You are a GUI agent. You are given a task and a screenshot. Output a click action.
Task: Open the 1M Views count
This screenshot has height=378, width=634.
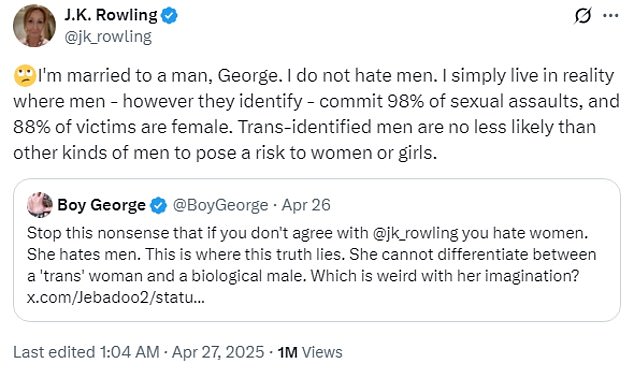pos(310,353)
